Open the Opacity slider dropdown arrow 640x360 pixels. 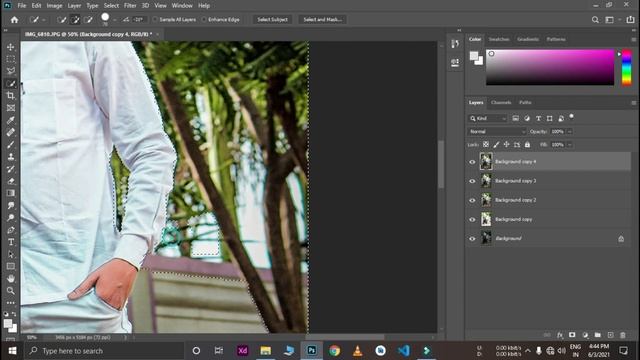[x=569, y=131]
